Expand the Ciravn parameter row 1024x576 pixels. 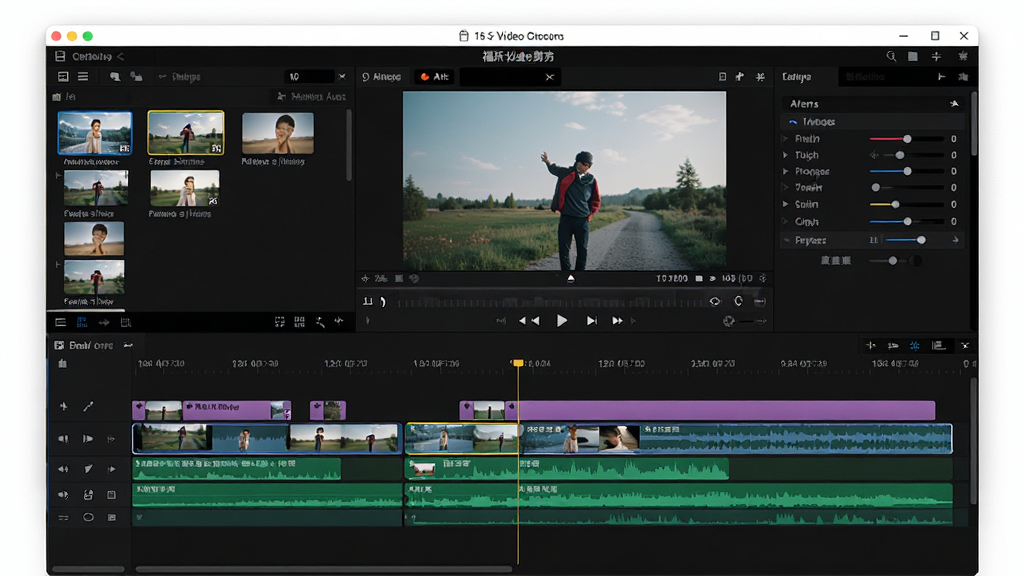point(786,221)
